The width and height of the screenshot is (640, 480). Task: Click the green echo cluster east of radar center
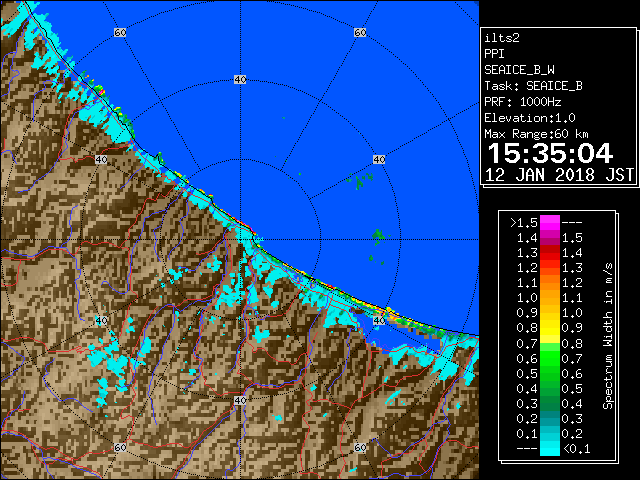pyautogui.click(x=378, y=236)
